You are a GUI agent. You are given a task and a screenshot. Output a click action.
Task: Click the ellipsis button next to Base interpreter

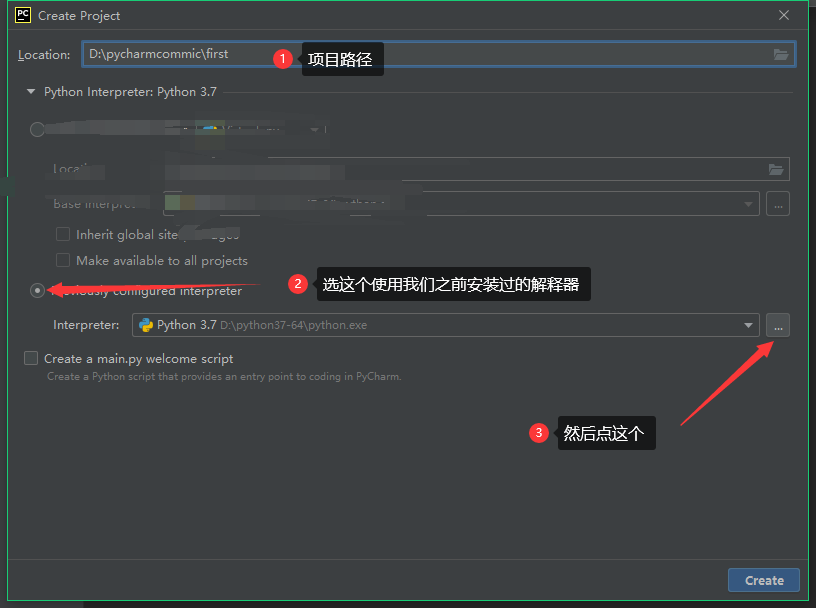click(778, 204)
